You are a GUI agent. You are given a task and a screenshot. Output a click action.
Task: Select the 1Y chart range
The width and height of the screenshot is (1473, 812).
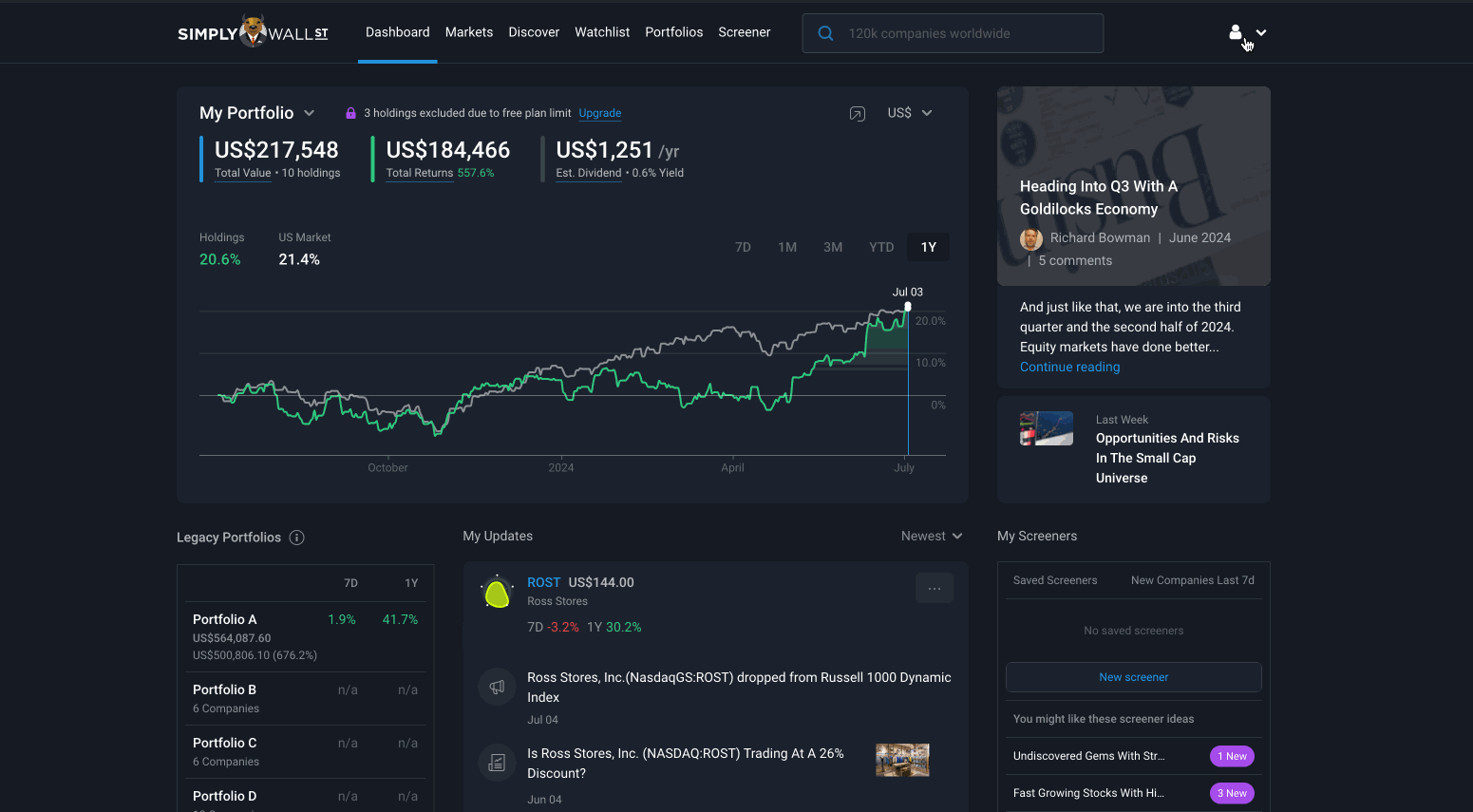coord(929,247)
